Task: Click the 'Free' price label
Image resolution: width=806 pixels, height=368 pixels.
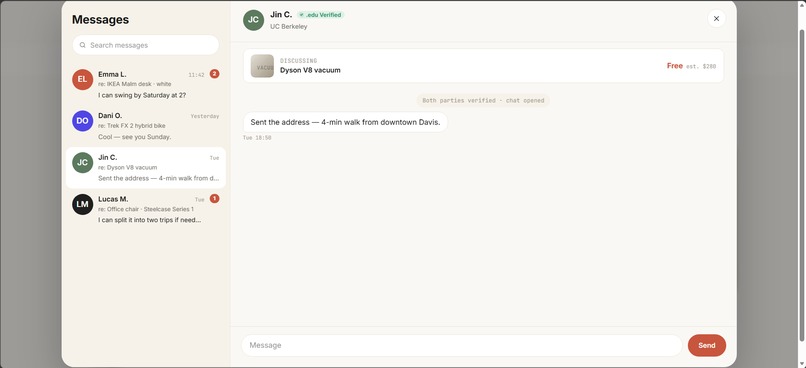Action: pos(674,66)
